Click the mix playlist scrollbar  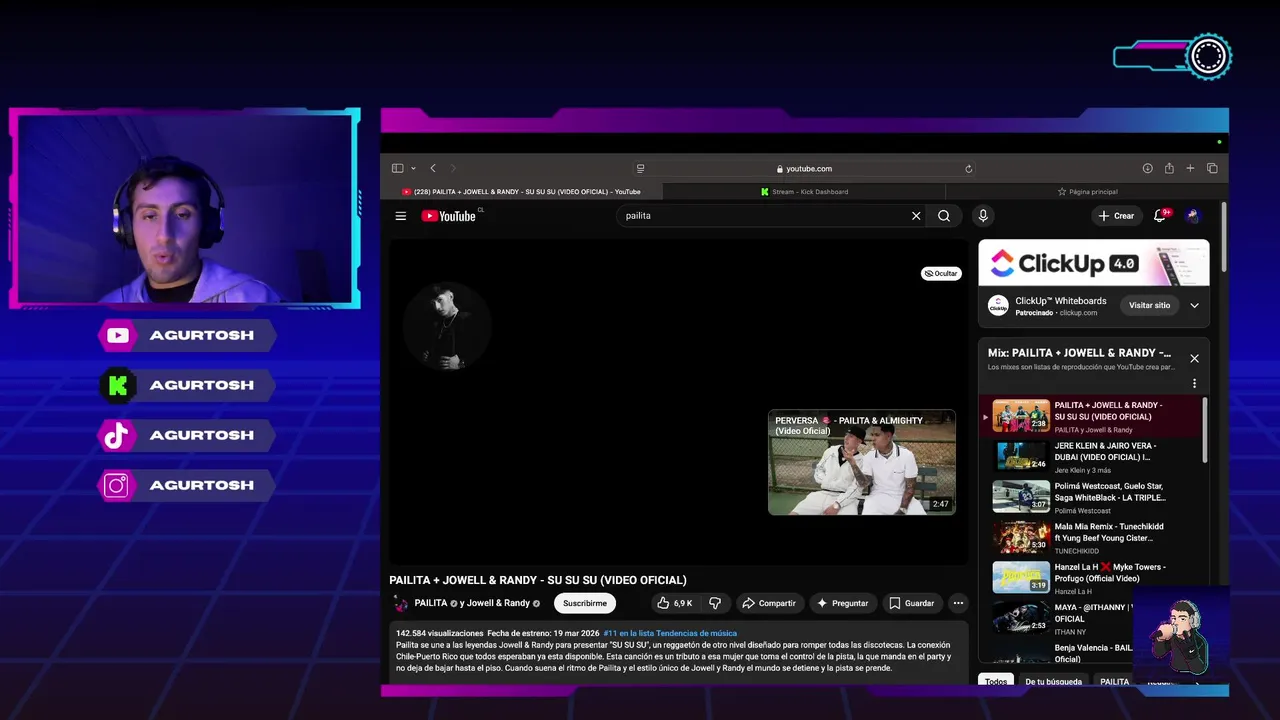coord(1204,430)
